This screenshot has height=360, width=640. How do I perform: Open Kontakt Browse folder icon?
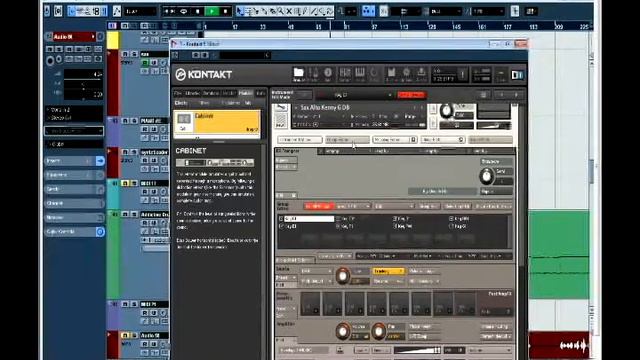click(x=298, y=74)
